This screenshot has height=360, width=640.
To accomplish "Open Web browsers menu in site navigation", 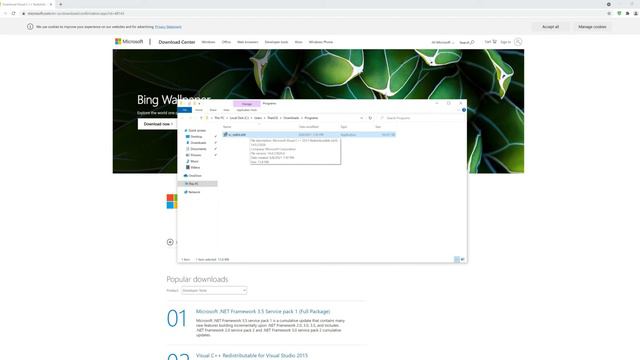I will pyautogui.click(x=248, y=42).
